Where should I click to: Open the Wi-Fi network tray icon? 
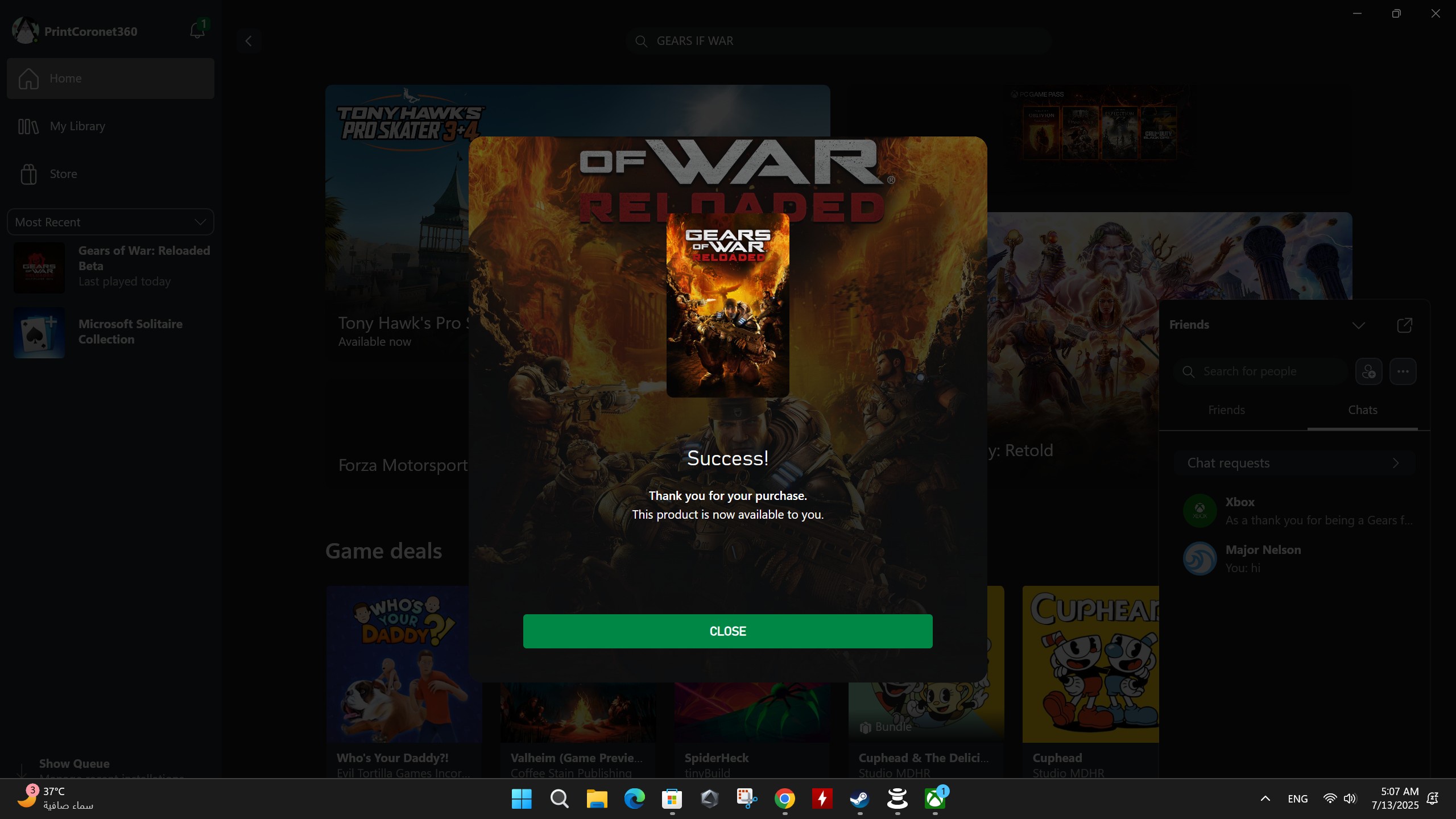1330,799
